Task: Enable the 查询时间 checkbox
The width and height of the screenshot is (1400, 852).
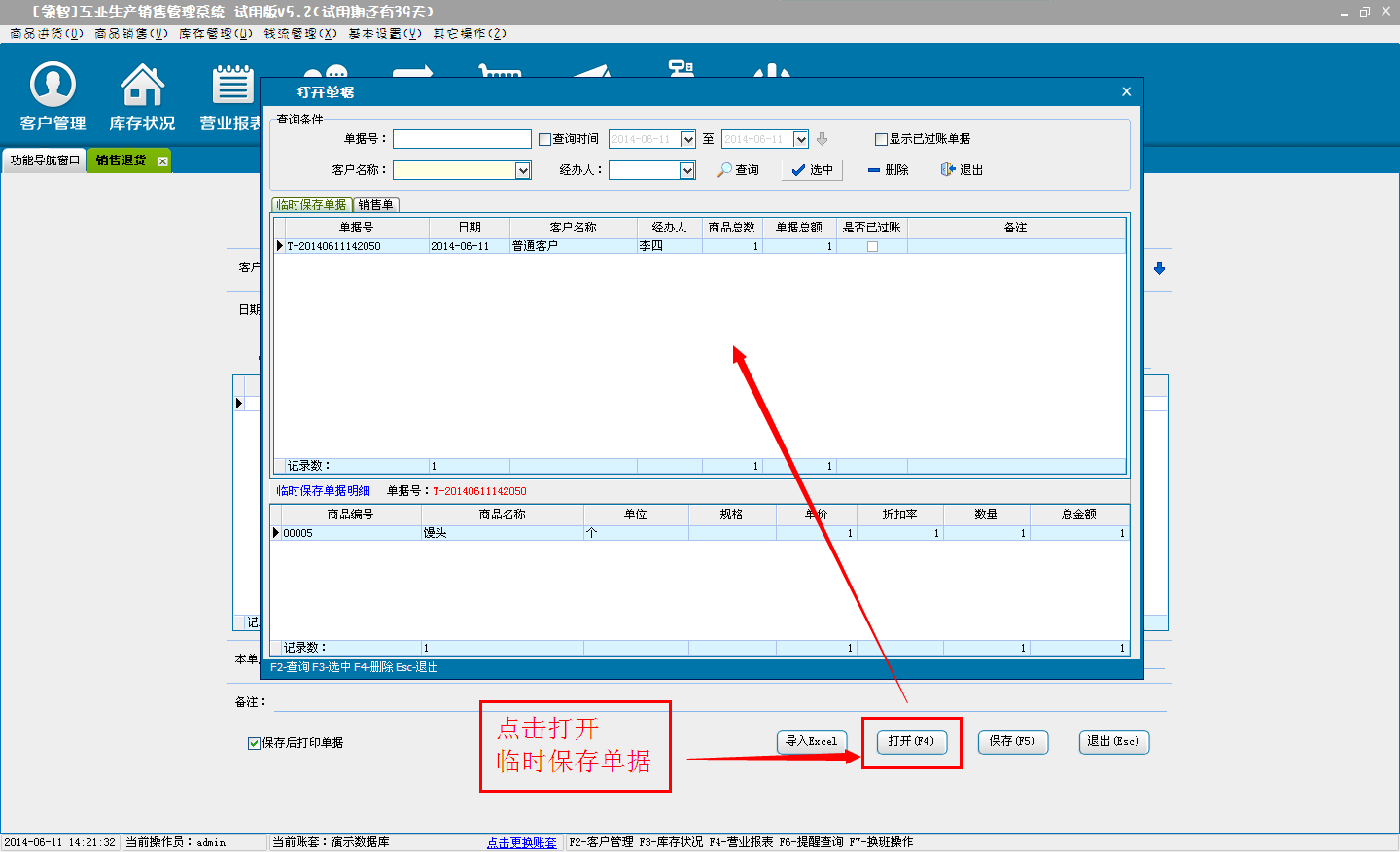Action: point(545,140)
